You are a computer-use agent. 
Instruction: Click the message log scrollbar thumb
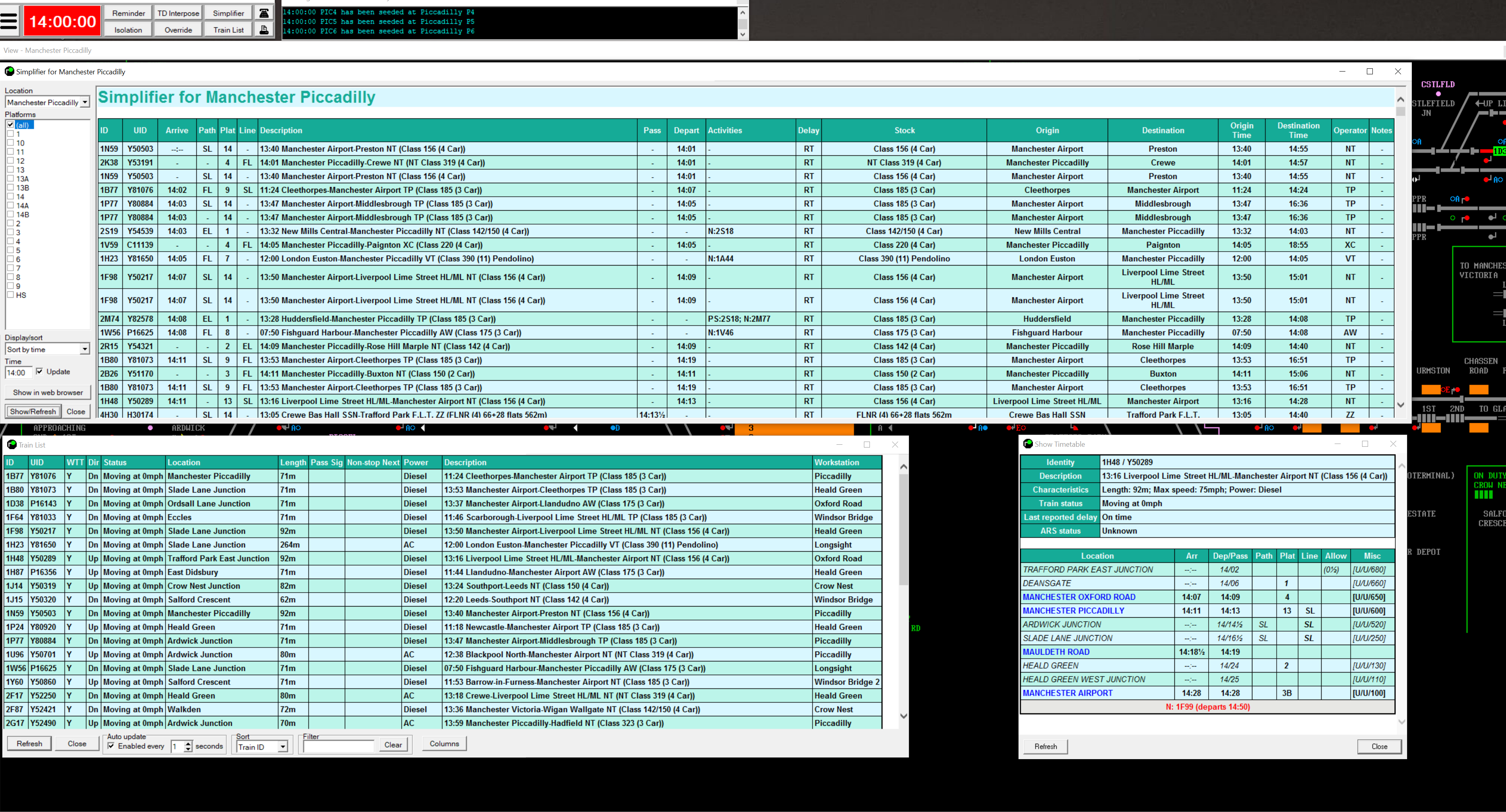[x=743, y=23]
